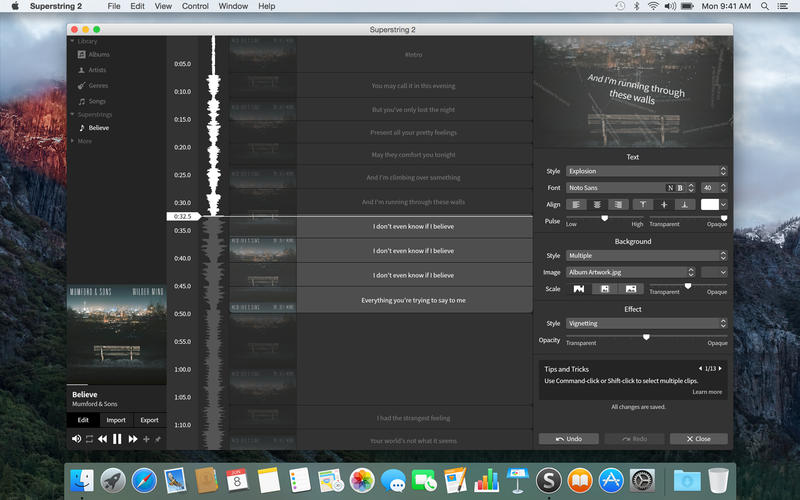Toggle normal (N) font weight

pos(670,188)
